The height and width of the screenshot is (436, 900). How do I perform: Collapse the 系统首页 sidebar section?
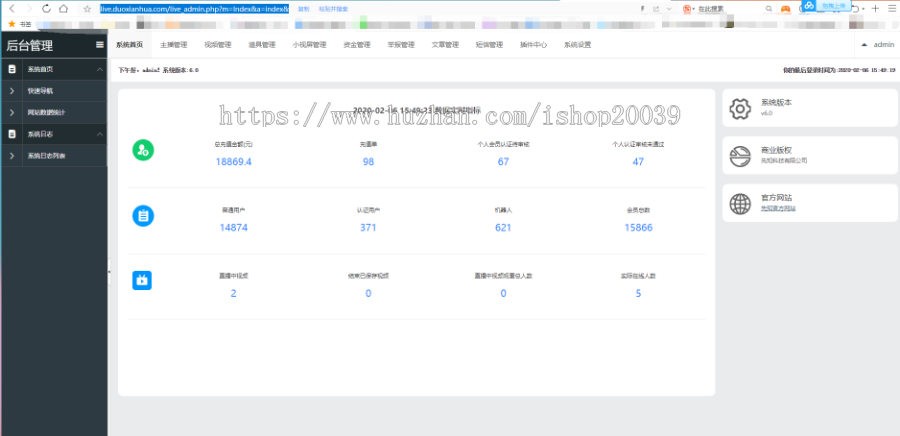click(x=99, y=69)
